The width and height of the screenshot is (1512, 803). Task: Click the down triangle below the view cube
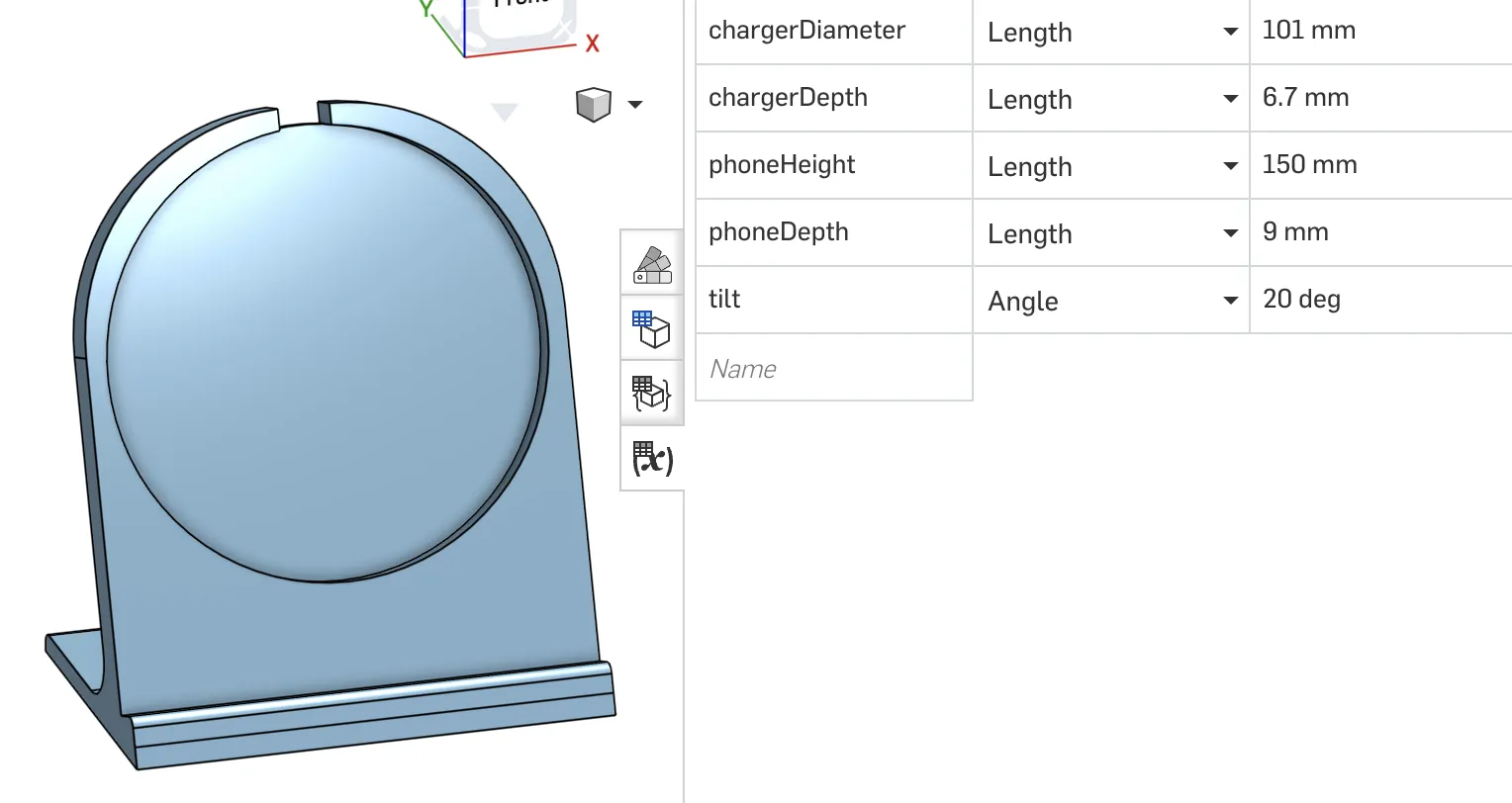click(505, 113)
